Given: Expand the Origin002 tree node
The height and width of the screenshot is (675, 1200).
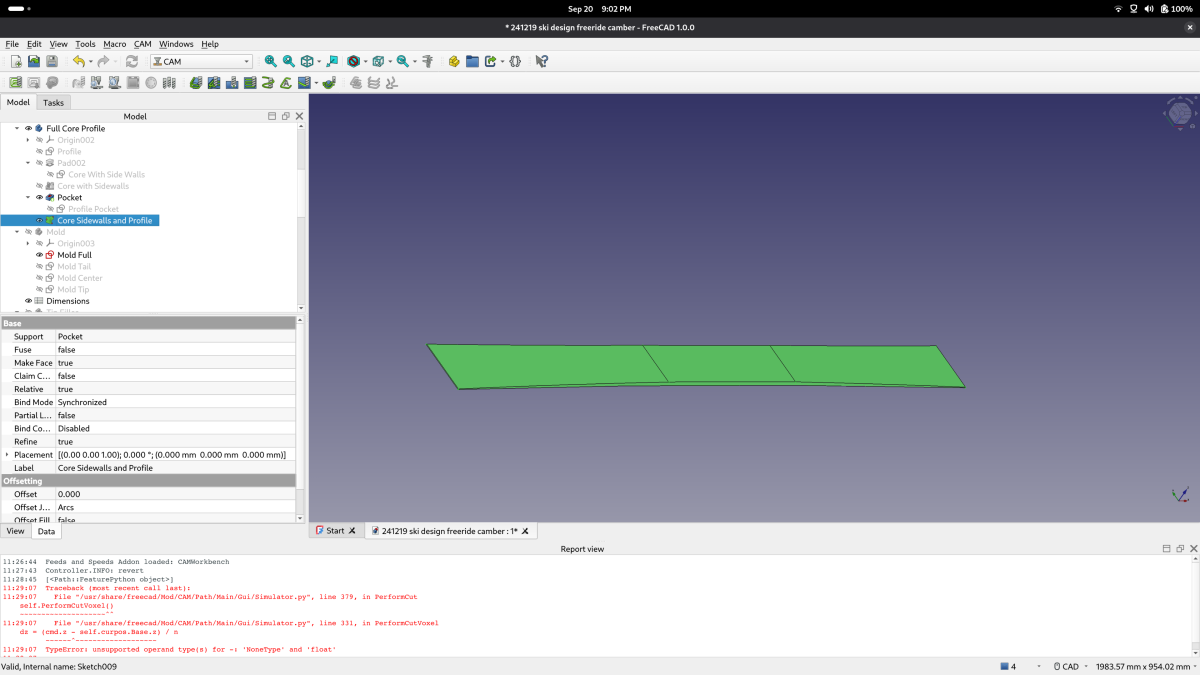Looking at the screenshot, I should click(28, 140).
